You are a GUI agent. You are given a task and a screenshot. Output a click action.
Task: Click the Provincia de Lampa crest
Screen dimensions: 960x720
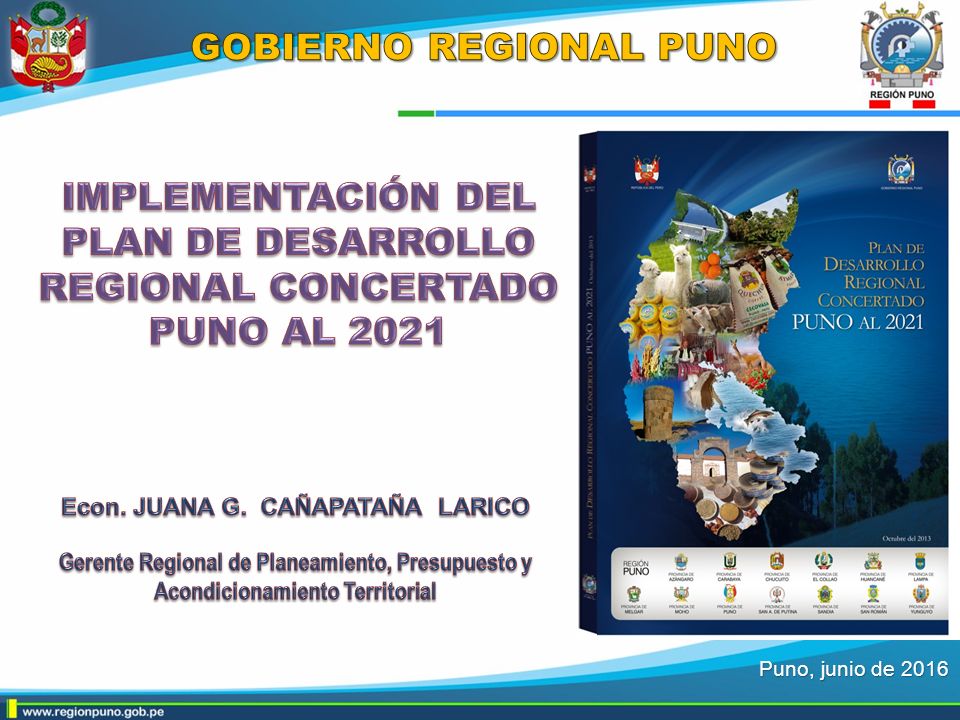point(920,561)
